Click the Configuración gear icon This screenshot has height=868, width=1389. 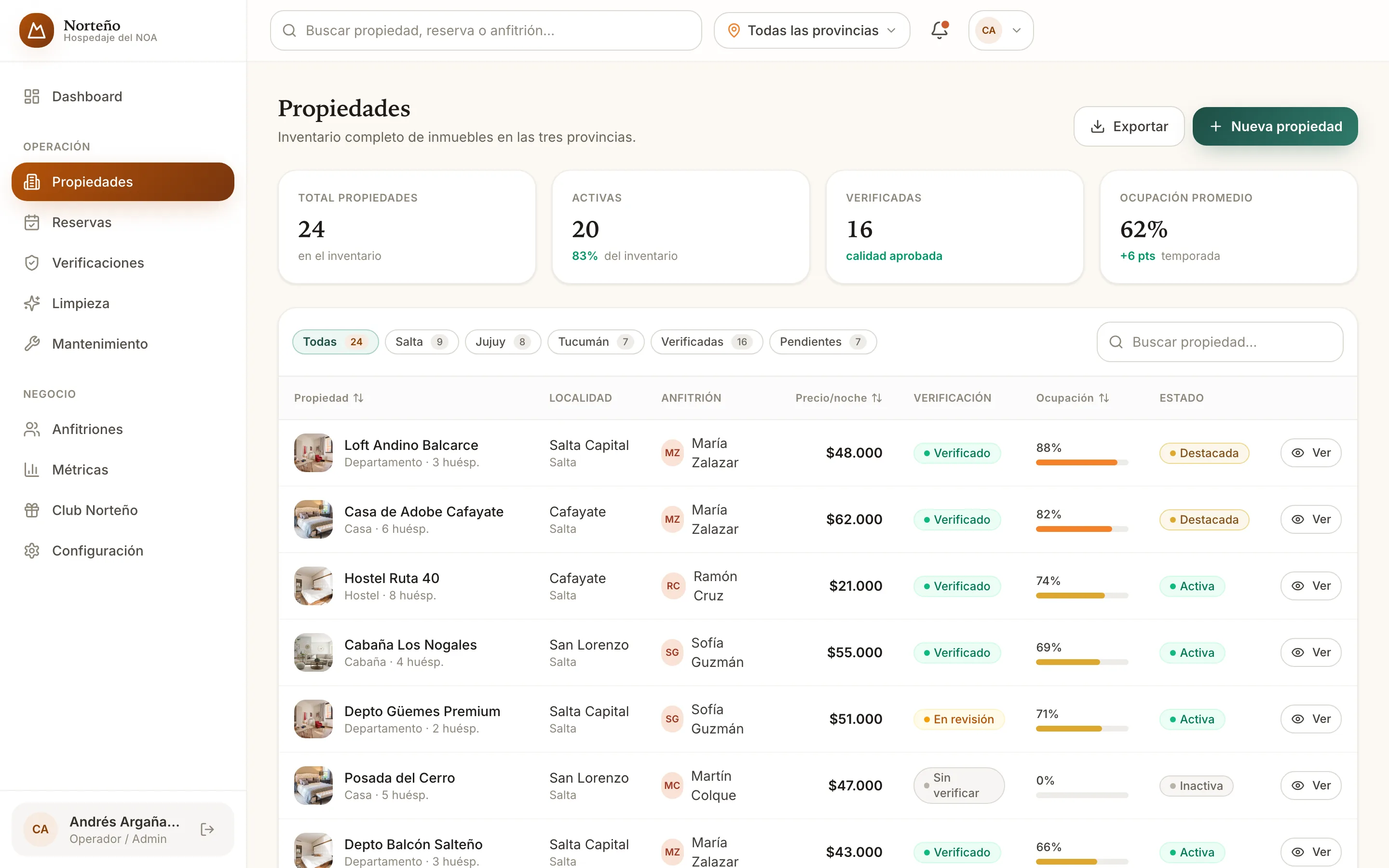point(31,551)
